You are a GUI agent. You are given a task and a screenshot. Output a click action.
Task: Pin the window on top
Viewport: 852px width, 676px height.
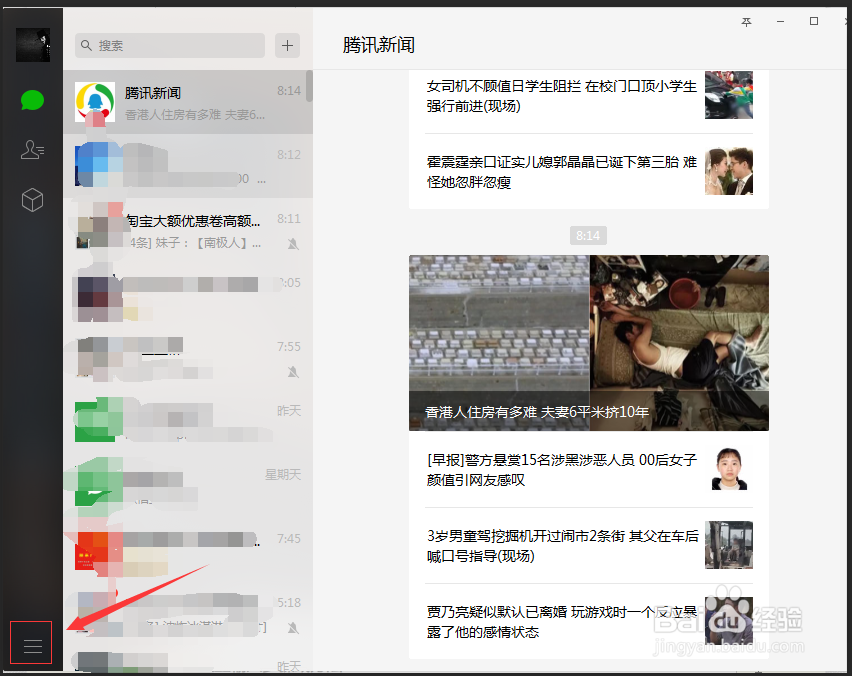(747, 22)
